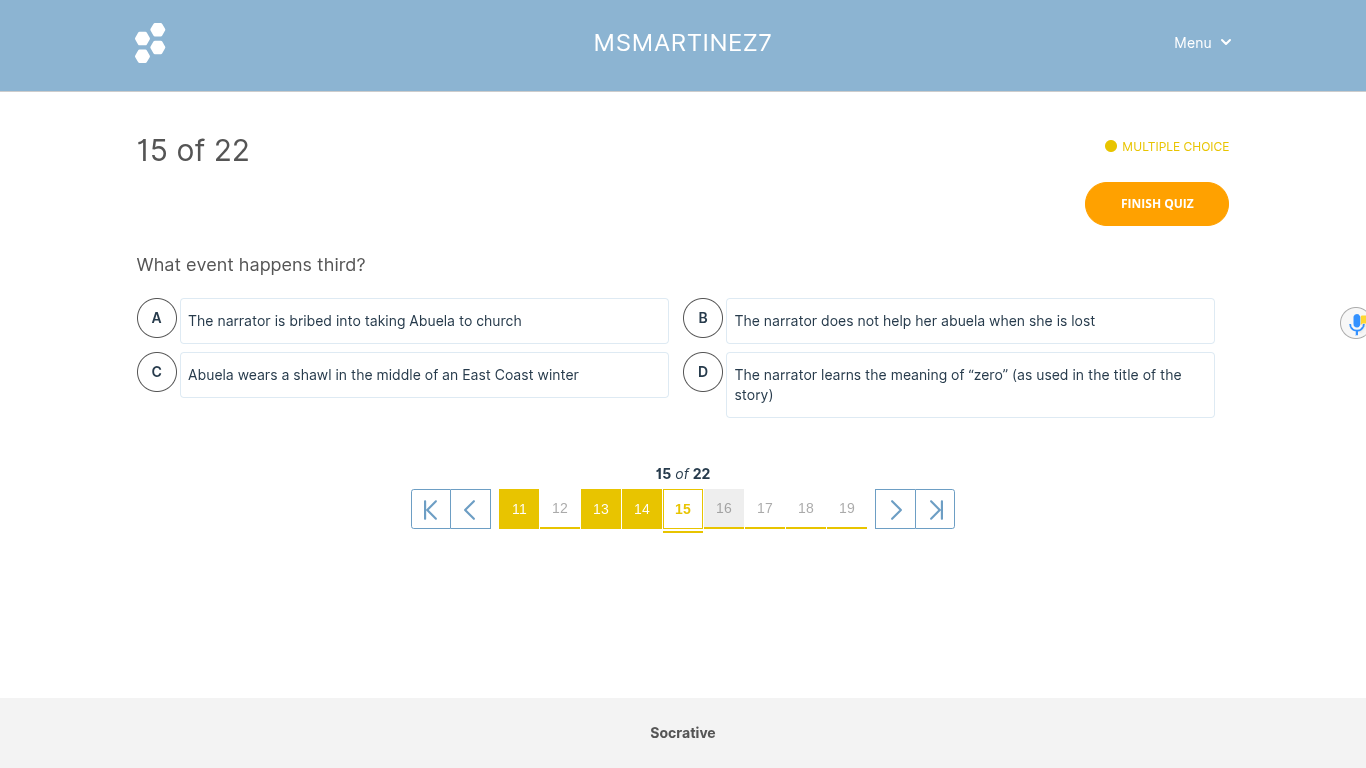Select answer text about bribed into church
The image size is (1366, 768).
click(x=355, y=321)
